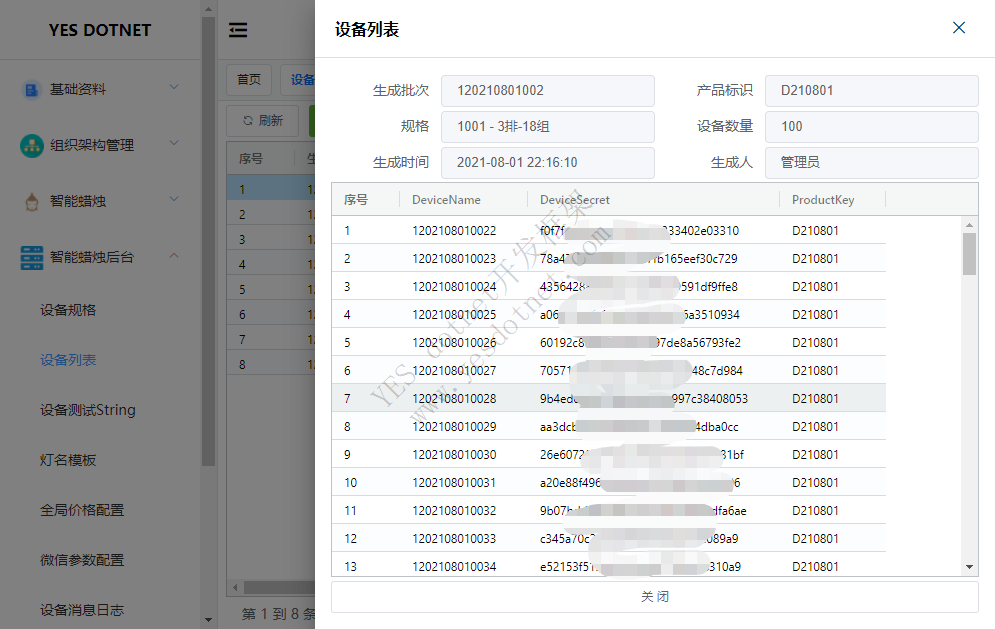Screen dimensions: 995x629
Task: Click the 生成批次 input field
Action: [547, 90]
